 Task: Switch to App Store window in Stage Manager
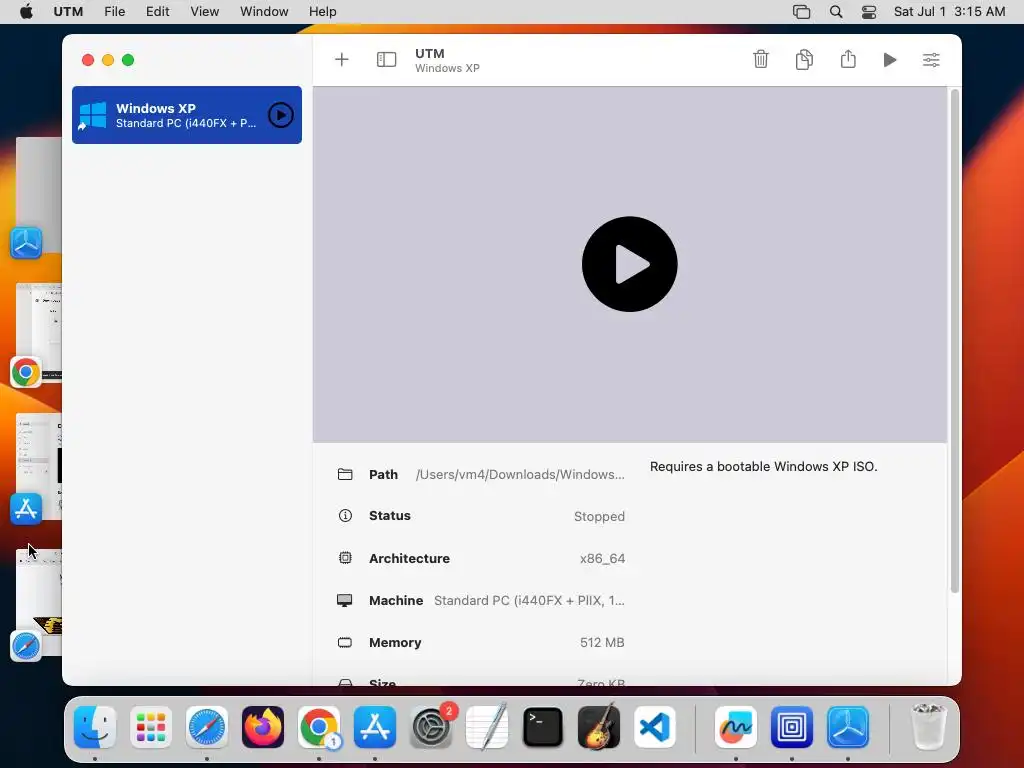pos(39,469)
